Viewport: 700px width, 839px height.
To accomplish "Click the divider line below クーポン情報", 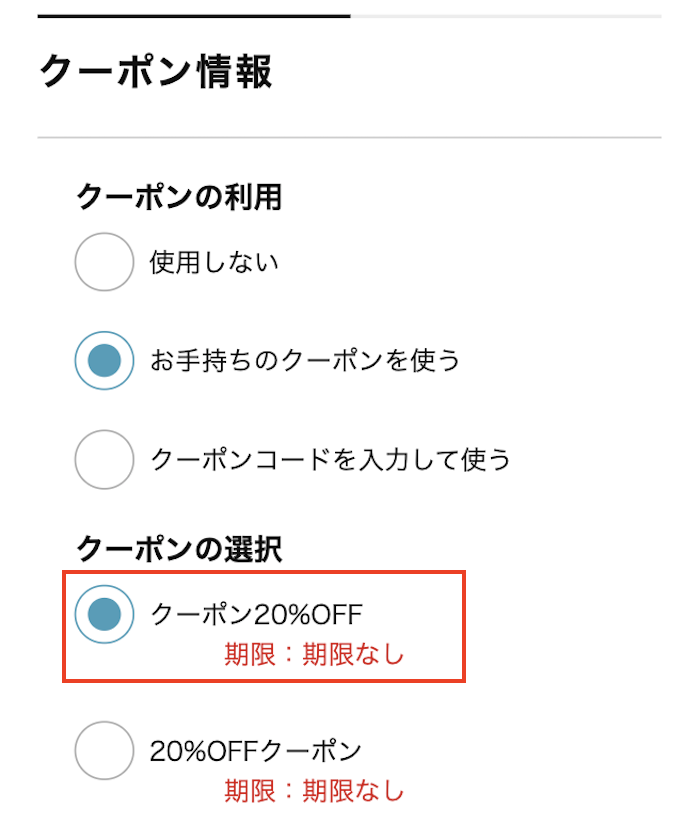I will (349, 137).
